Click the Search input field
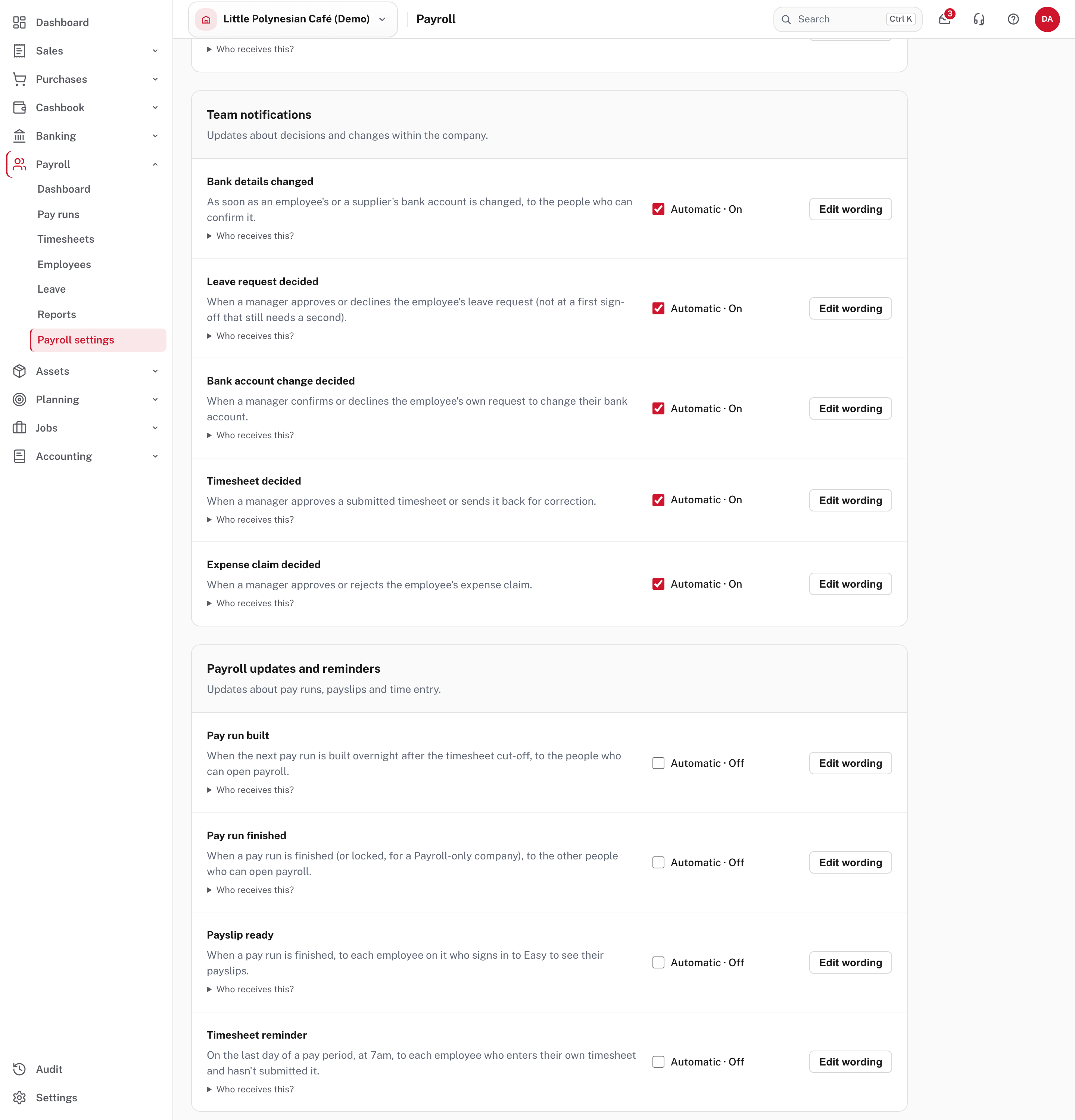 point(848,19)
